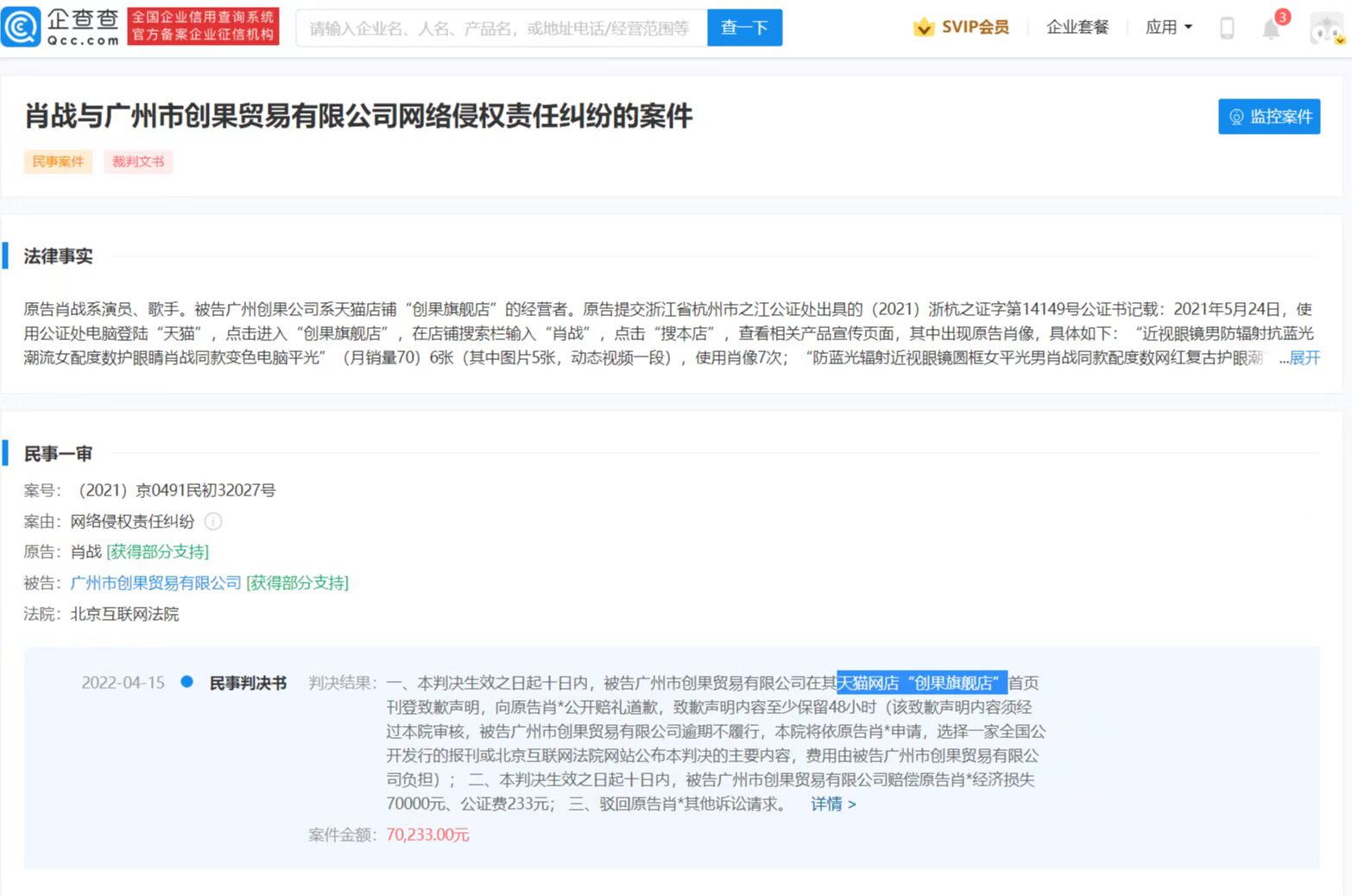Click the 民事判决书 document label

click(248, 683)
